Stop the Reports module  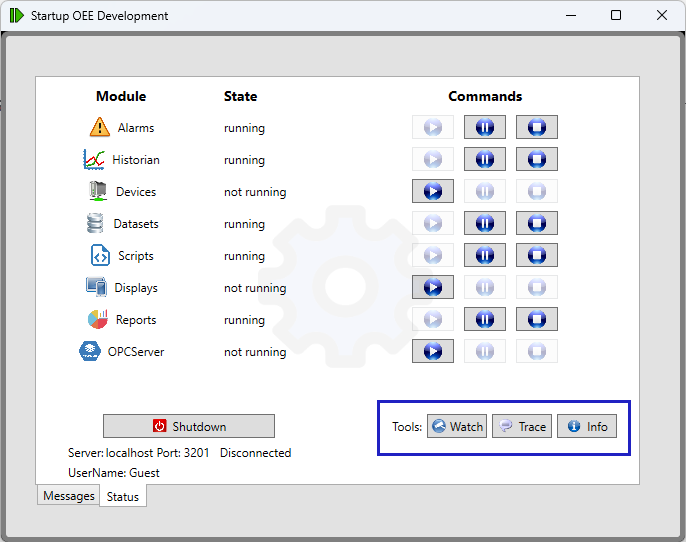click(536, 319)
